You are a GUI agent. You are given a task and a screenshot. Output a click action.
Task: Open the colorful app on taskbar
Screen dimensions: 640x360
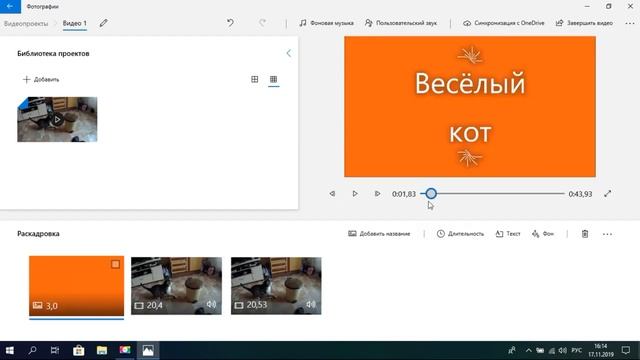125,350
